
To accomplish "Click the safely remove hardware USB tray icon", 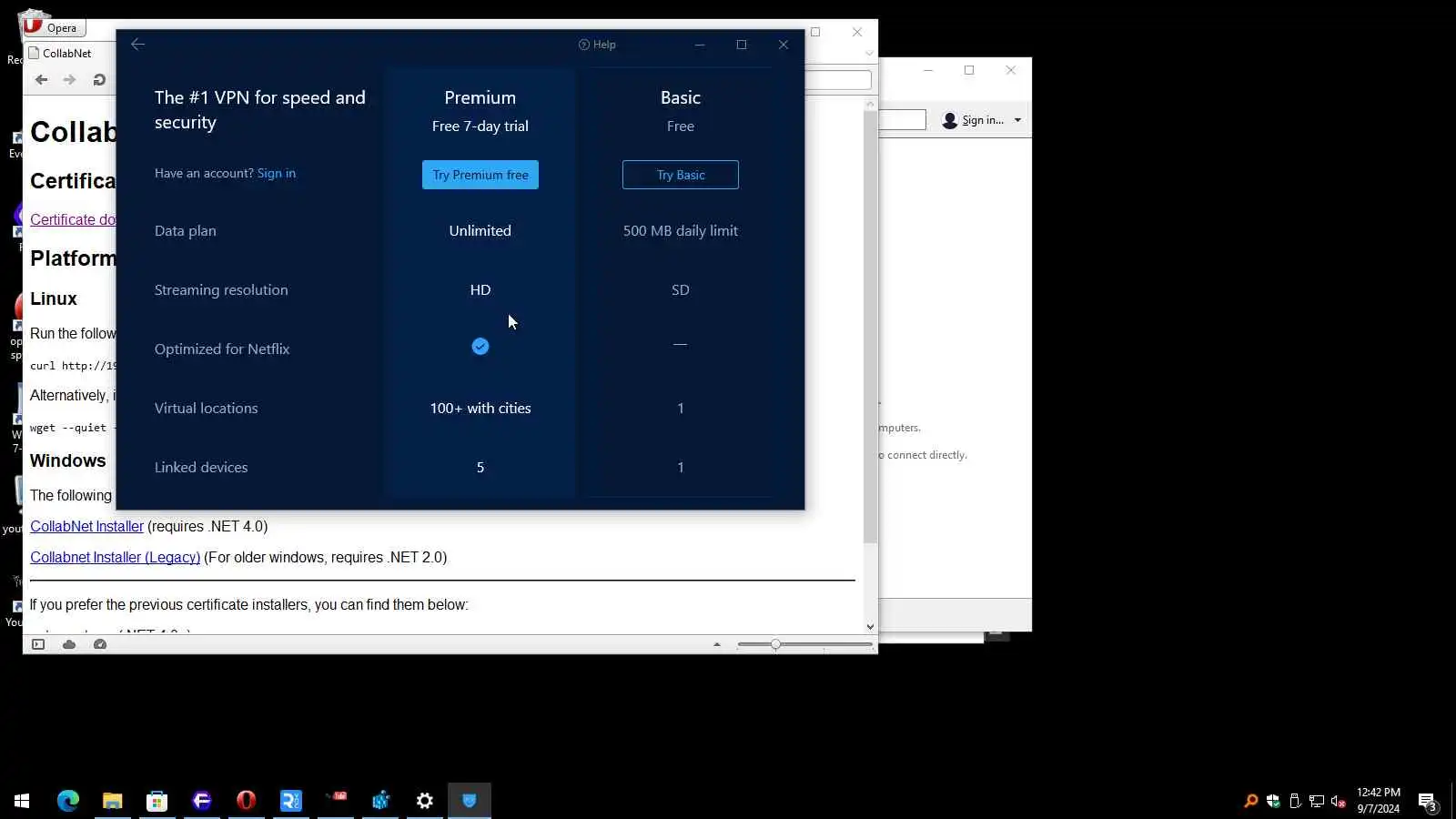I will coord(1295,801).
